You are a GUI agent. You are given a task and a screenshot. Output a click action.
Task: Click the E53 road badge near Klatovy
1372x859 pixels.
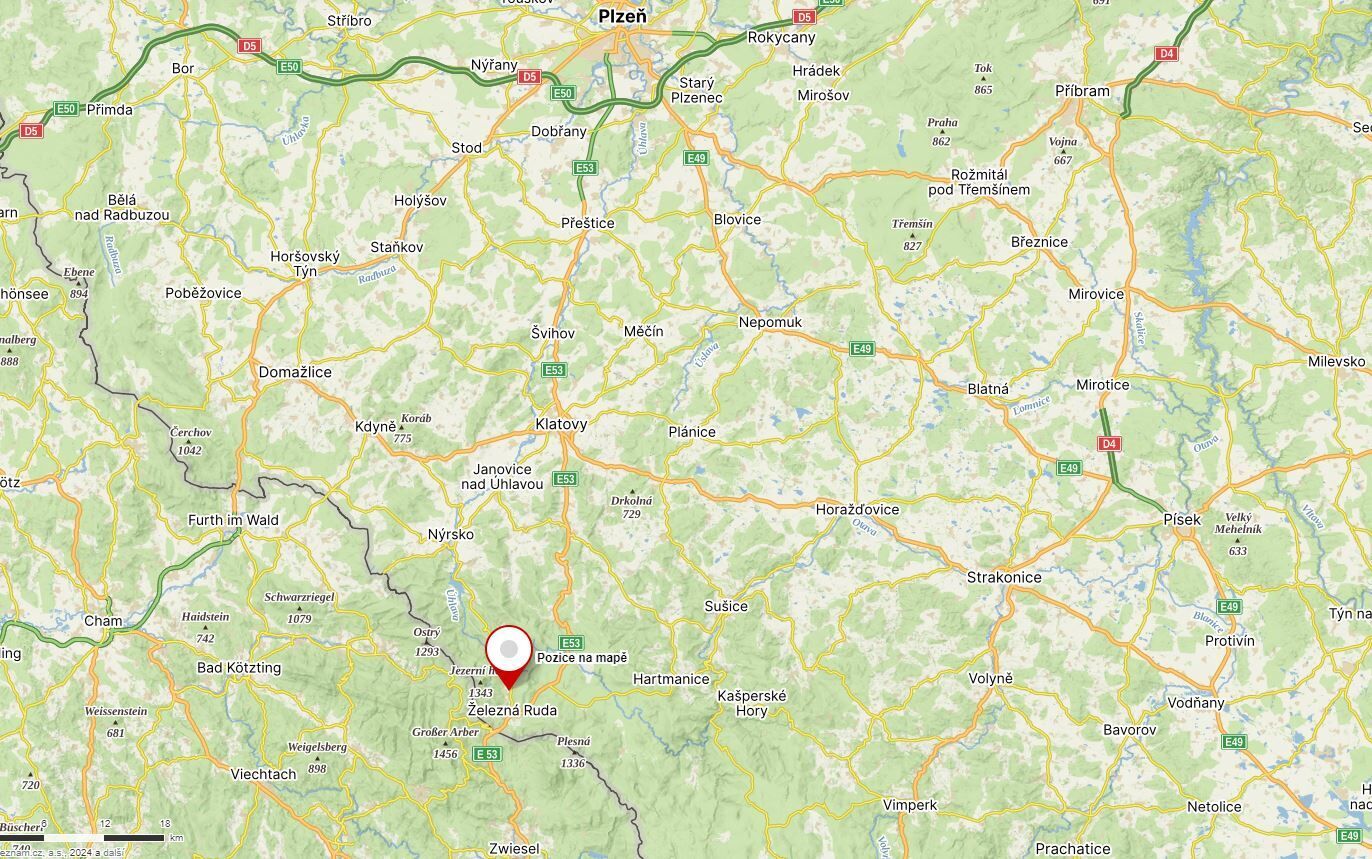[554, 370]
